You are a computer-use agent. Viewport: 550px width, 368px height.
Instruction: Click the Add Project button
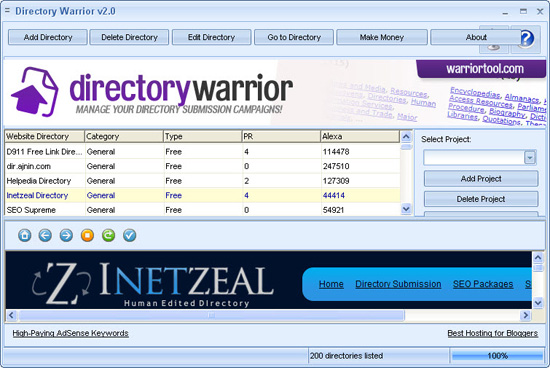point(481,179)
